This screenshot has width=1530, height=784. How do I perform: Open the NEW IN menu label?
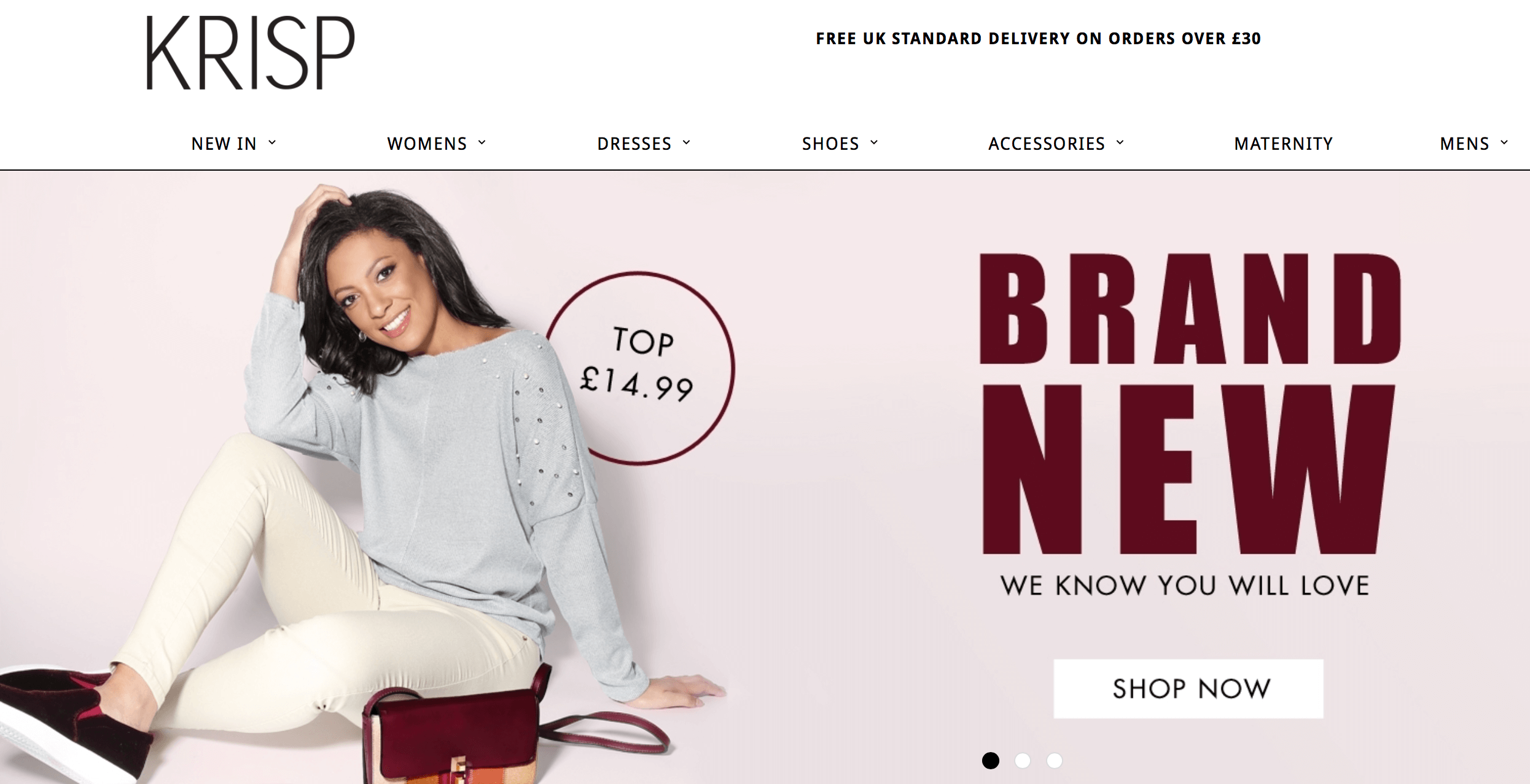(x=224, y=144)
